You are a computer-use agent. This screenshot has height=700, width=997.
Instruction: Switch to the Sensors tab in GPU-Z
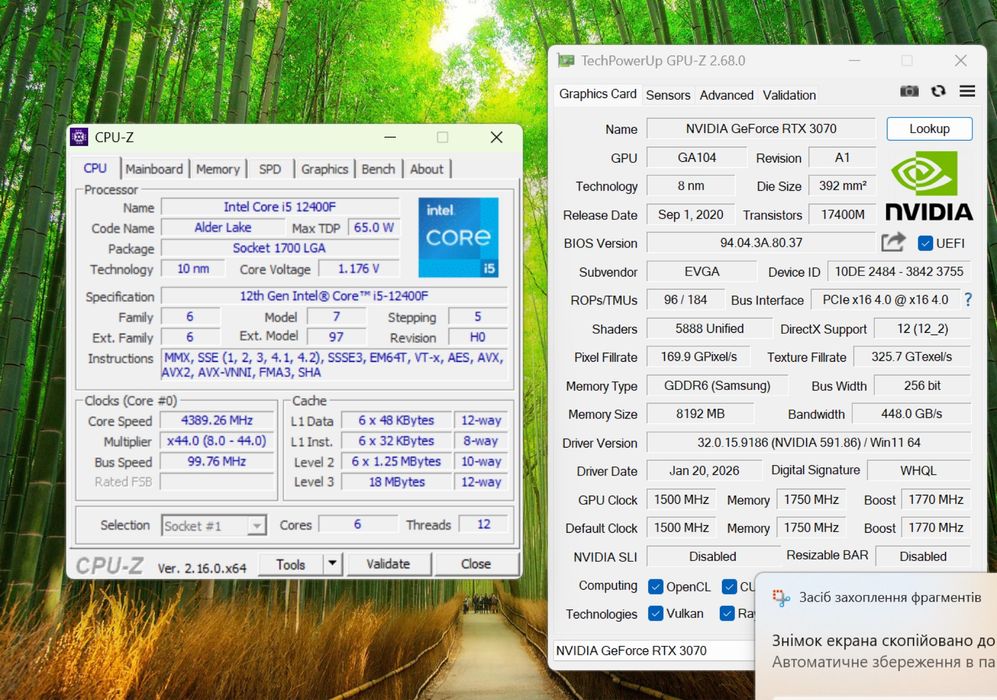668,95
